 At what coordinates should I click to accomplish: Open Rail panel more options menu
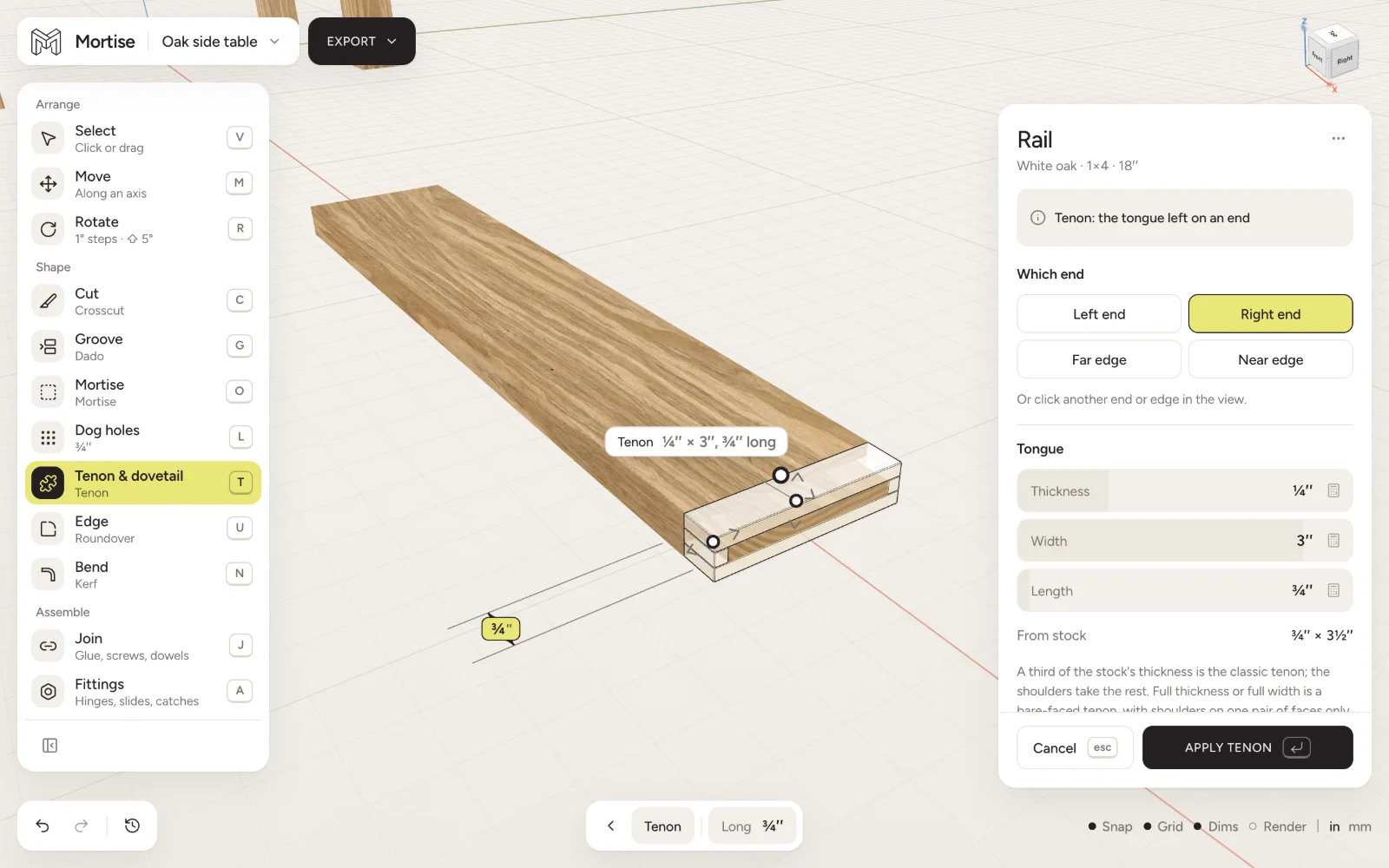(1338, 139)
